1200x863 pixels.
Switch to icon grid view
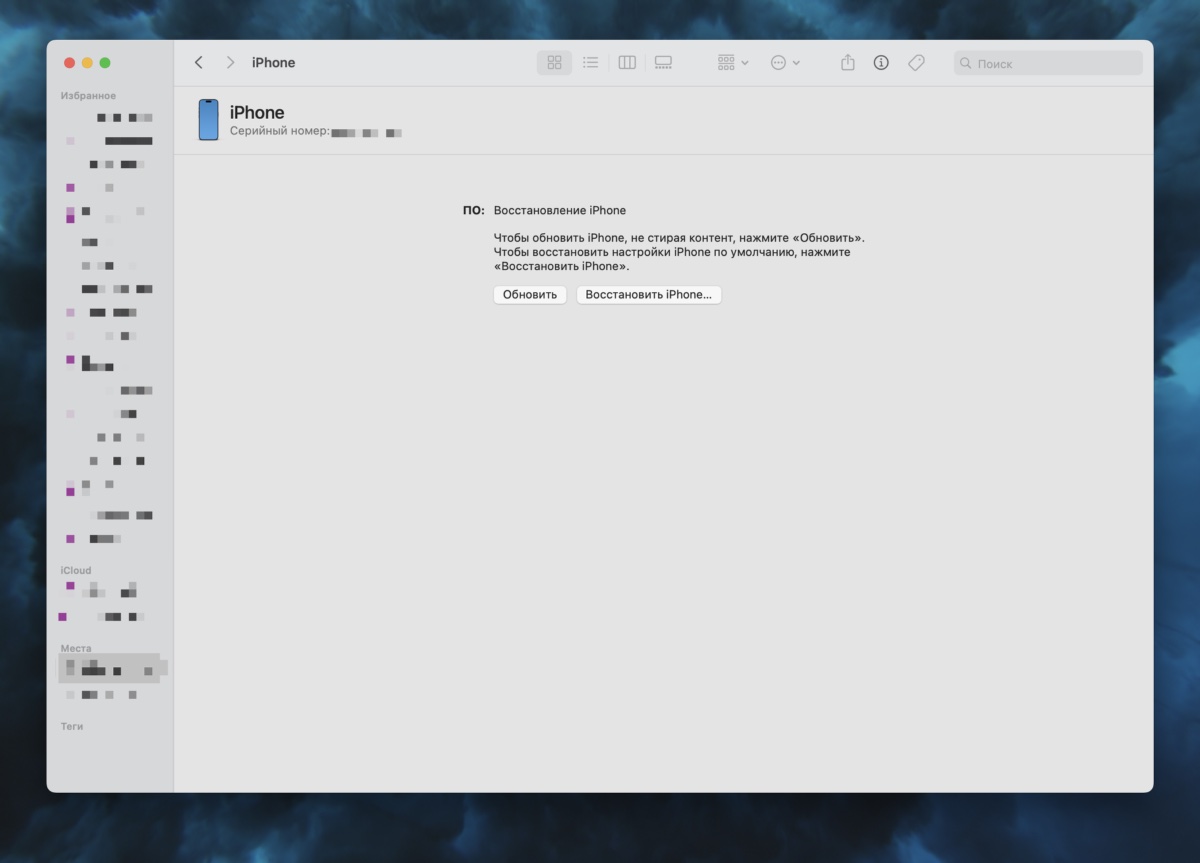(554, 63)
